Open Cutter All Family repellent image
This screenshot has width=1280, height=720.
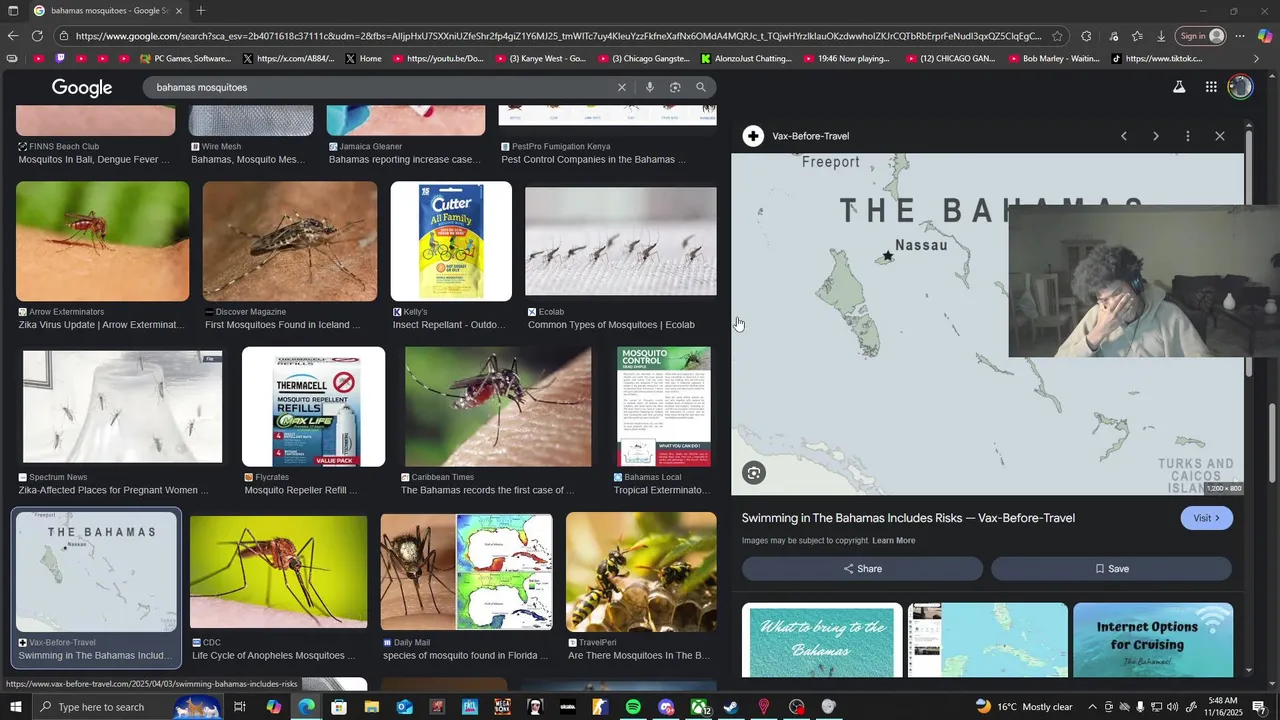tap(451, 241)
